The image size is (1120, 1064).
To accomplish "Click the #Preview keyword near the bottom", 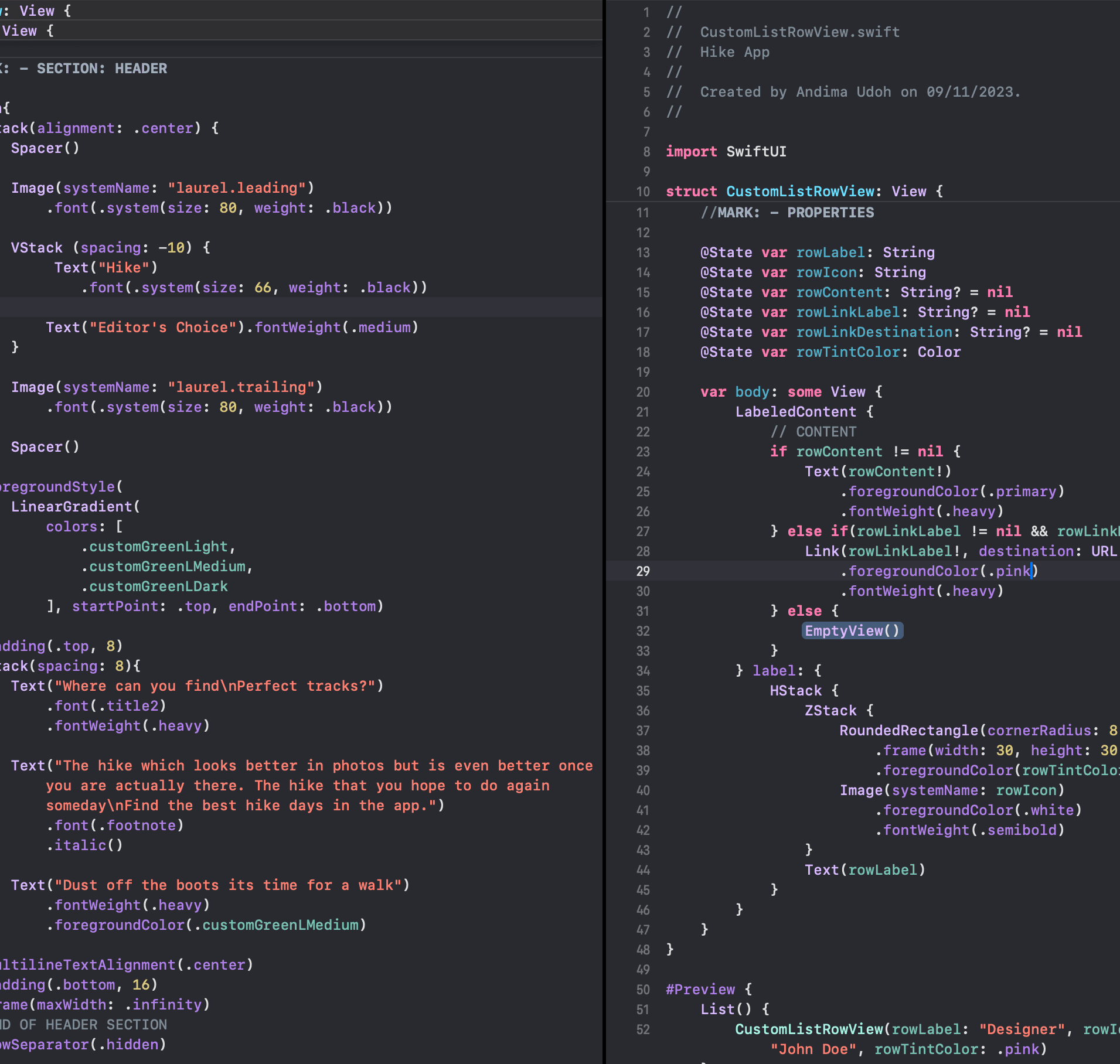I will pos(700,989).
